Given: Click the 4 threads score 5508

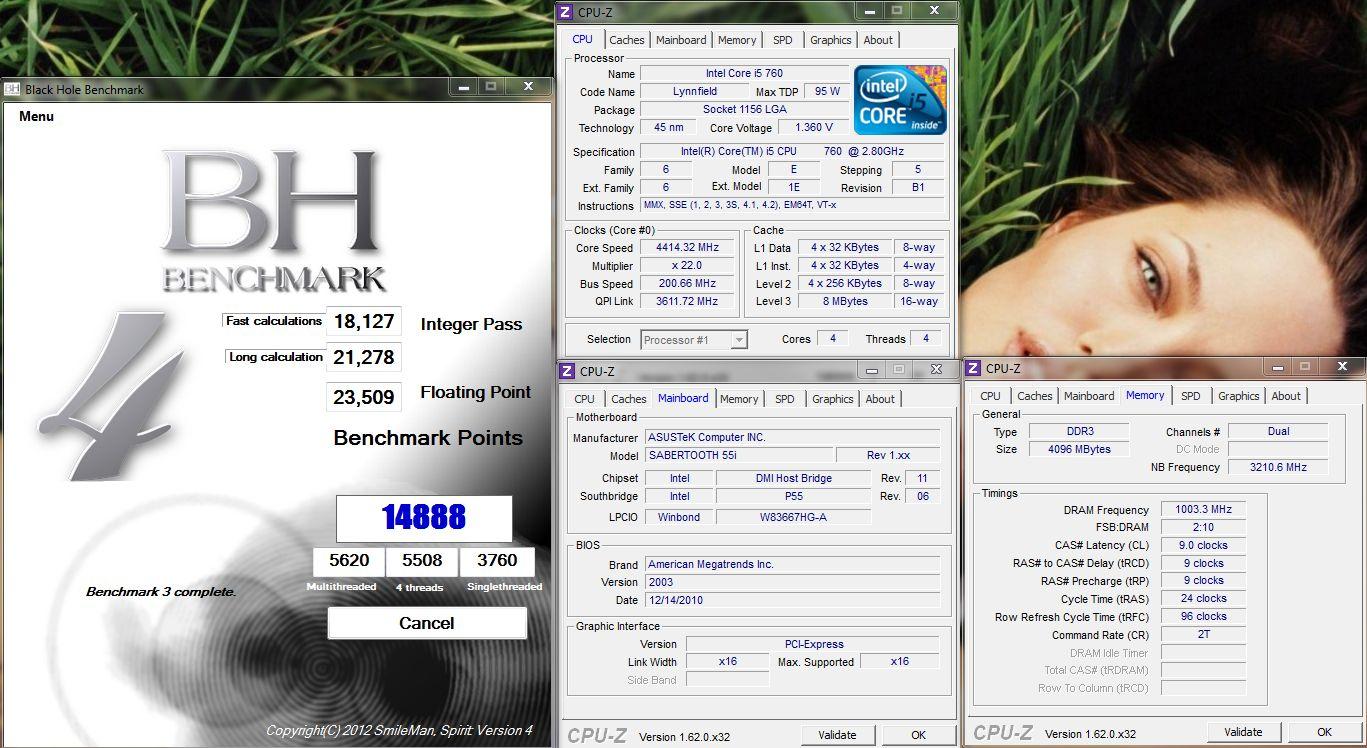Looking at the screenshot, I should coord(422,562).
